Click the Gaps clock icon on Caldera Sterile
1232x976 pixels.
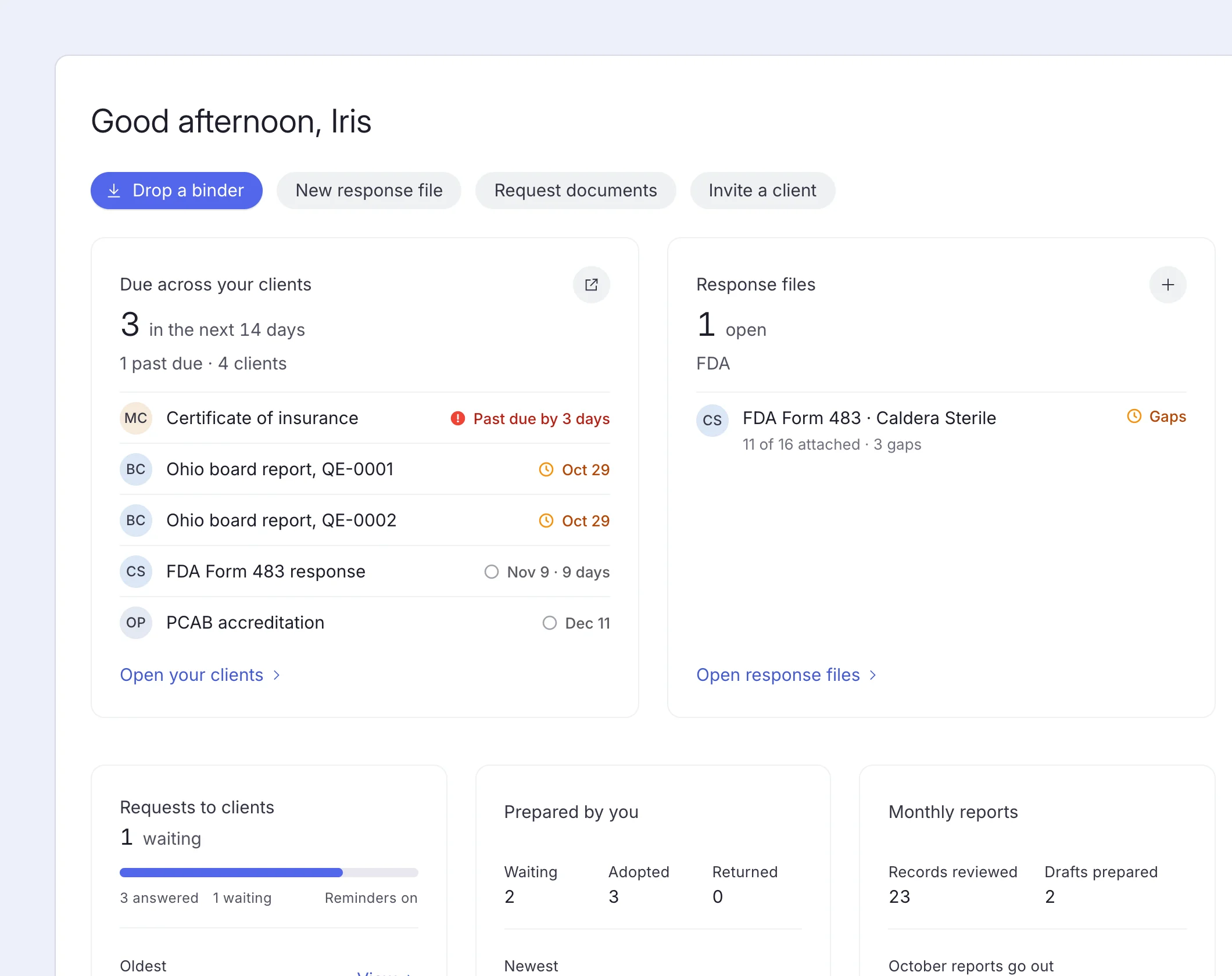click(x=1134, y=416)
